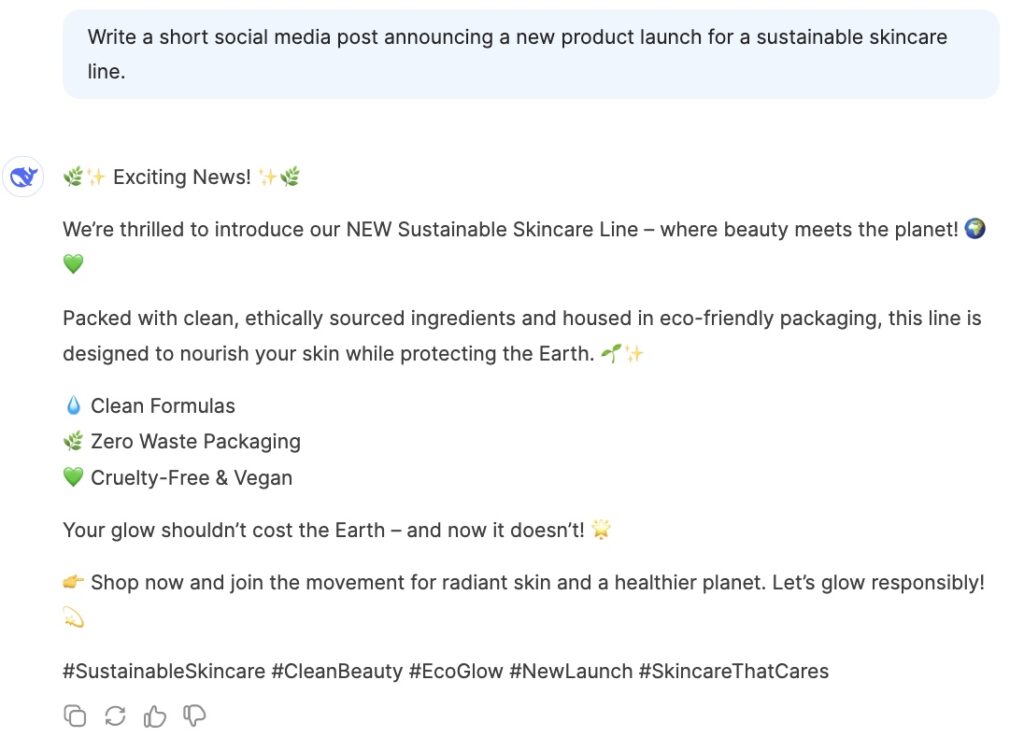Image resolution: width=1024 pixels, height=751 pixels.
Task: Dislike the response with thumbs down
Action: 194,715
